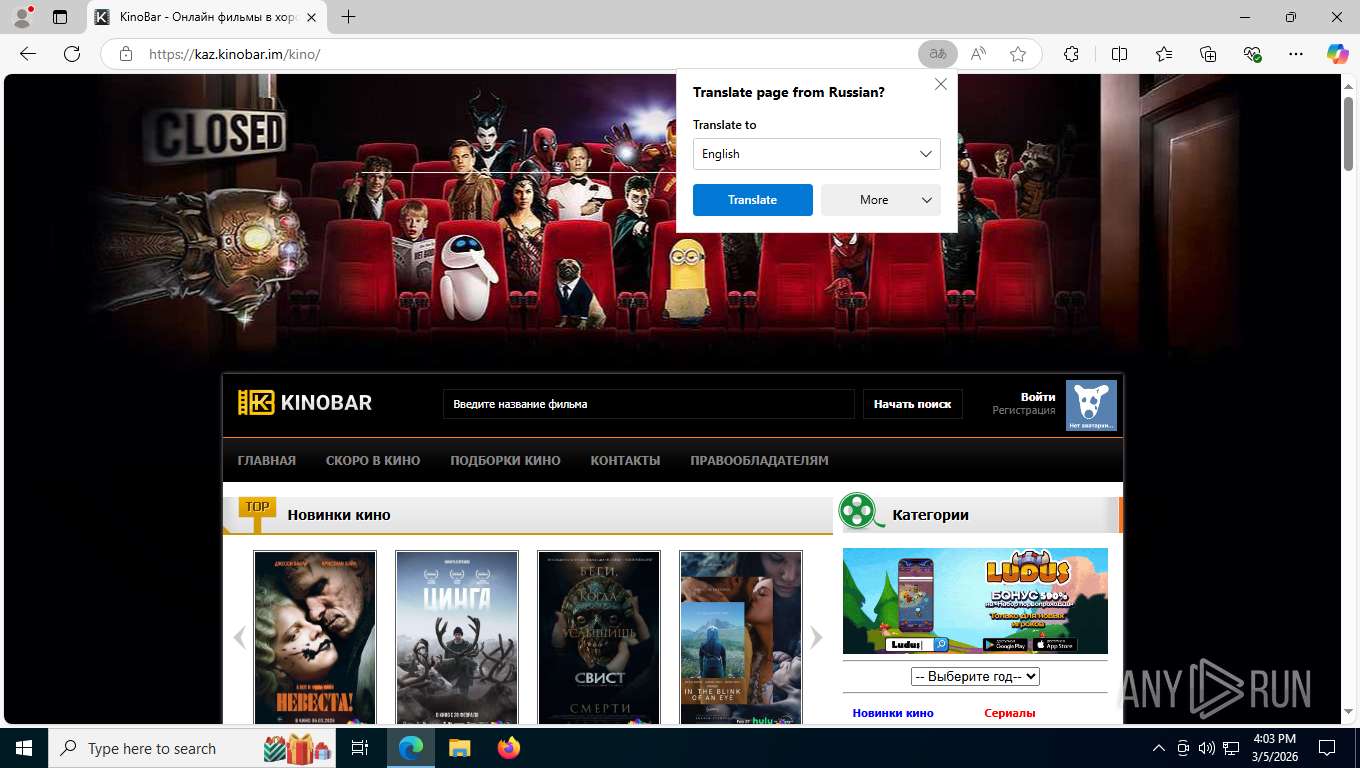1360x768 pixels.
Task: Open ГЛАВНАЯ menu item
Action: 267,461
